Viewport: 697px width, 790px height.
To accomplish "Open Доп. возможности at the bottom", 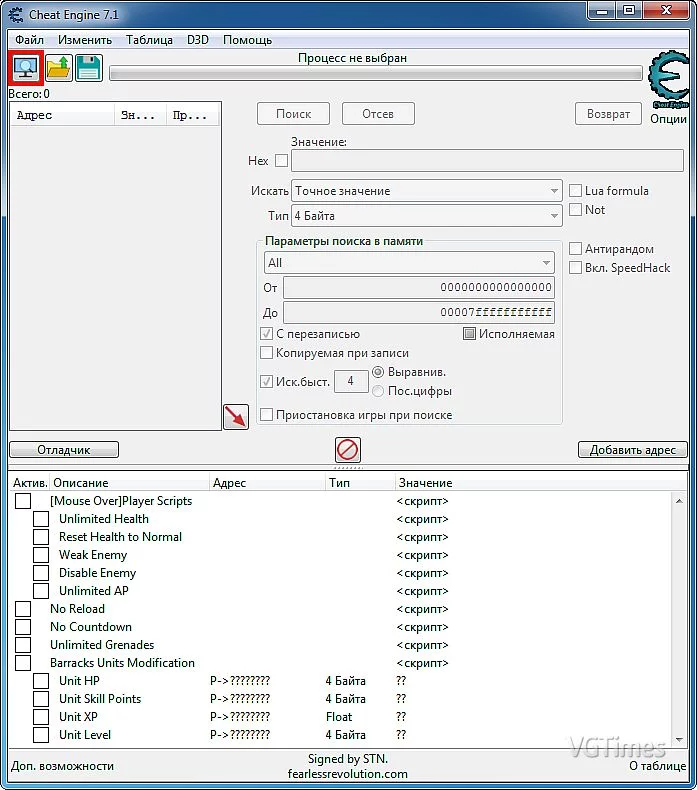I will [x=62, y=766].
